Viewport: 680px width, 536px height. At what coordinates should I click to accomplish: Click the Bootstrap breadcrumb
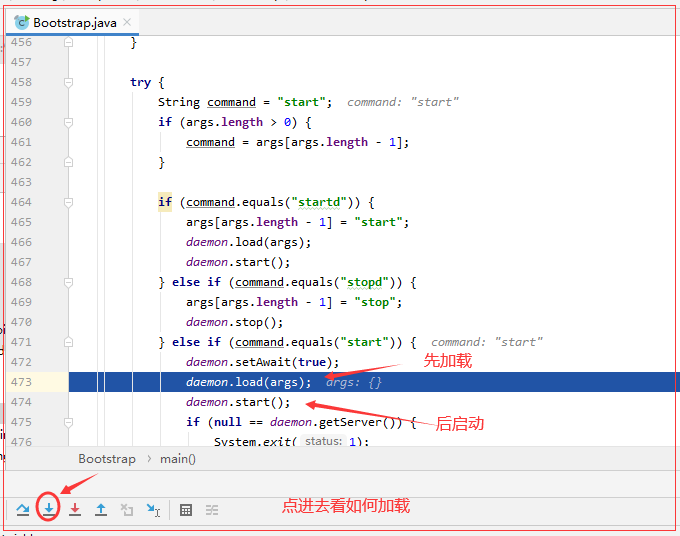tap(107, 459)
